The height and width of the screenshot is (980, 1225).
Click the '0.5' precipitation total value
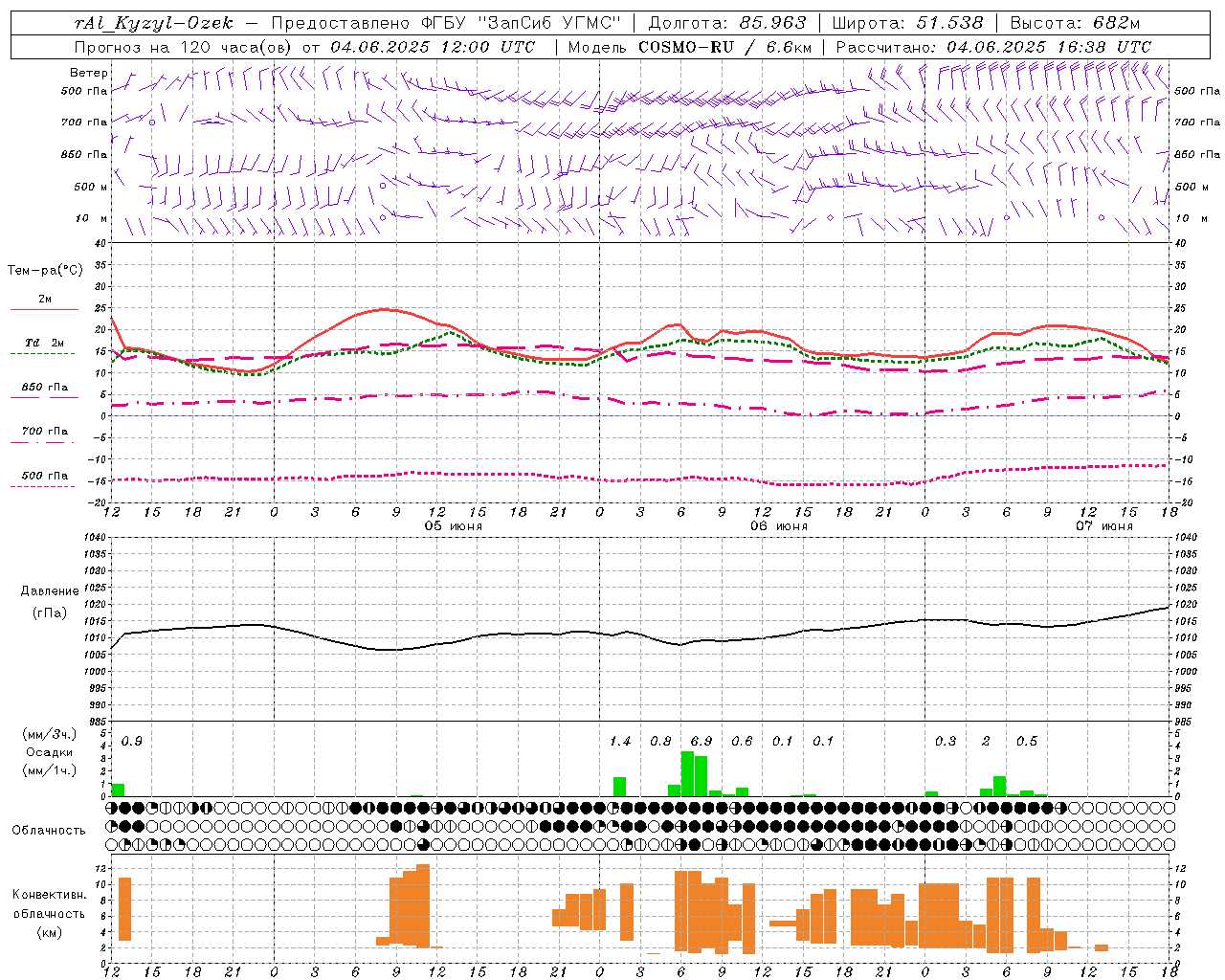click(x=1027, y=741)
